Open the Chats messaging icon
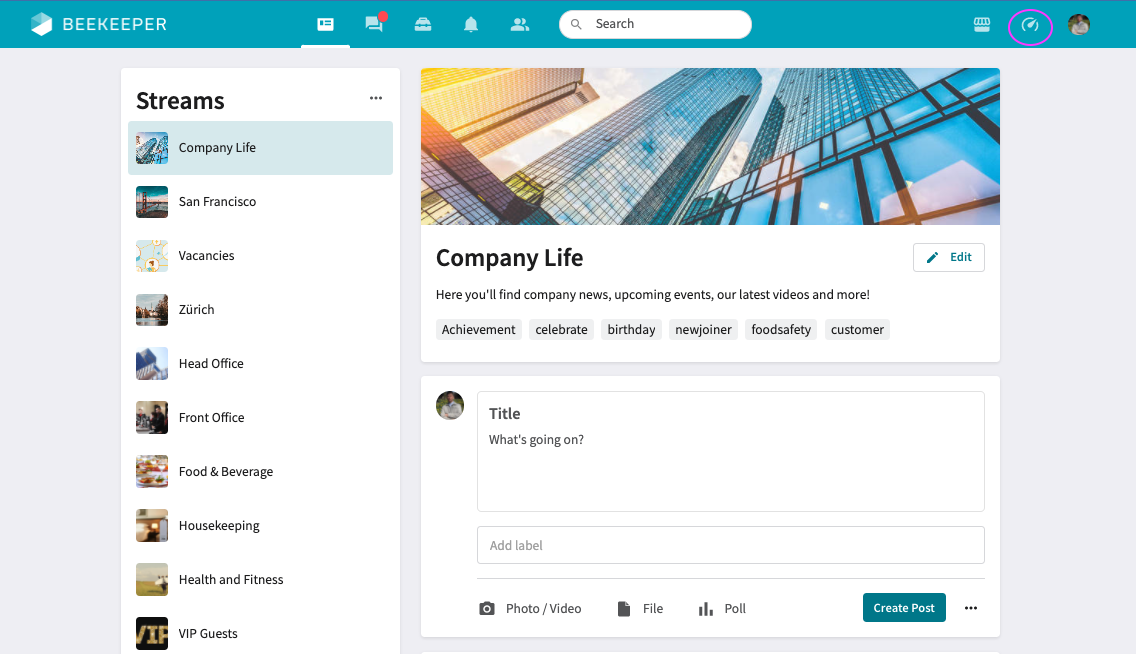The width and height of the screenshot is (1136, 654). pyautogui.click(x=374, y=23)
